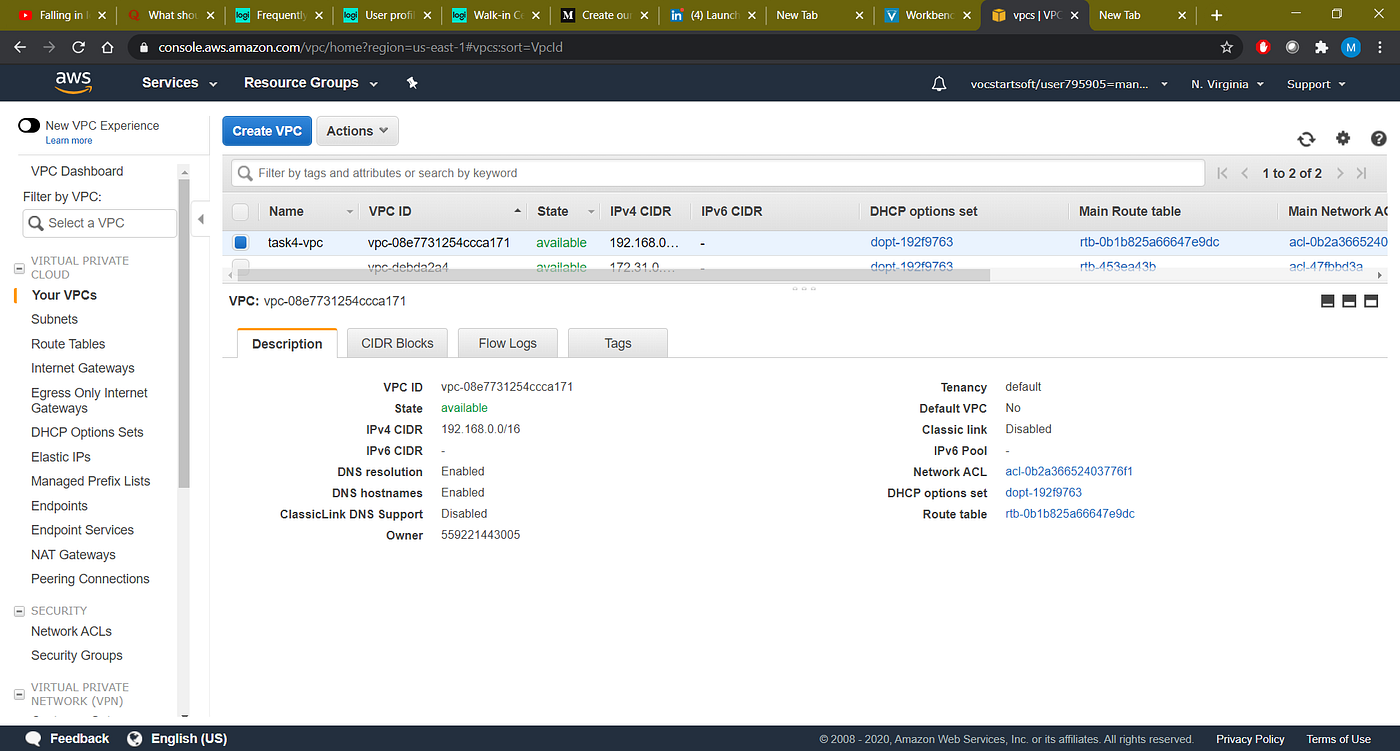Open the preferences gear icon

1343,139
